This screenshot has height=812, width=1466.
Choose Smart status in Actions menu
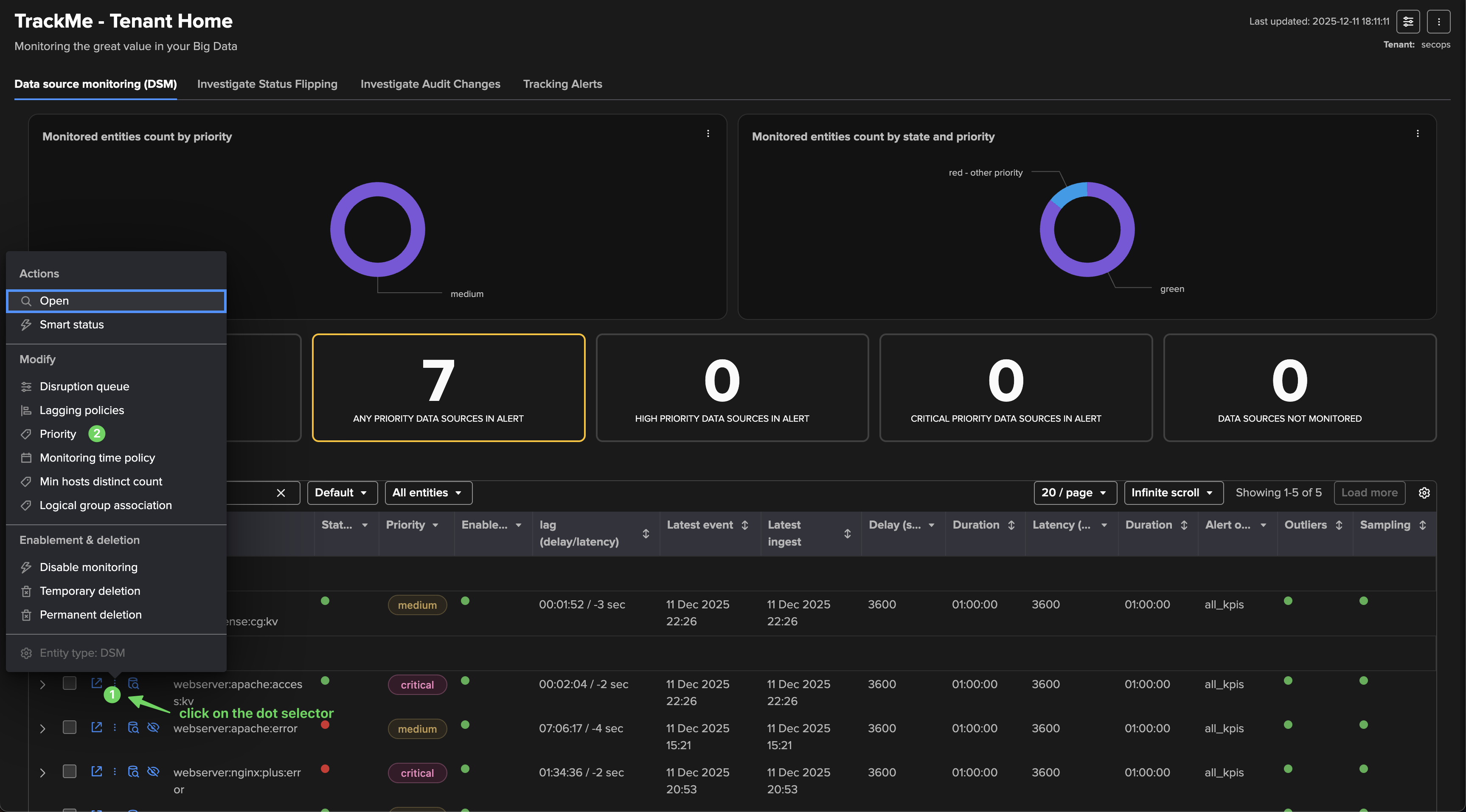tap(72, 325)
